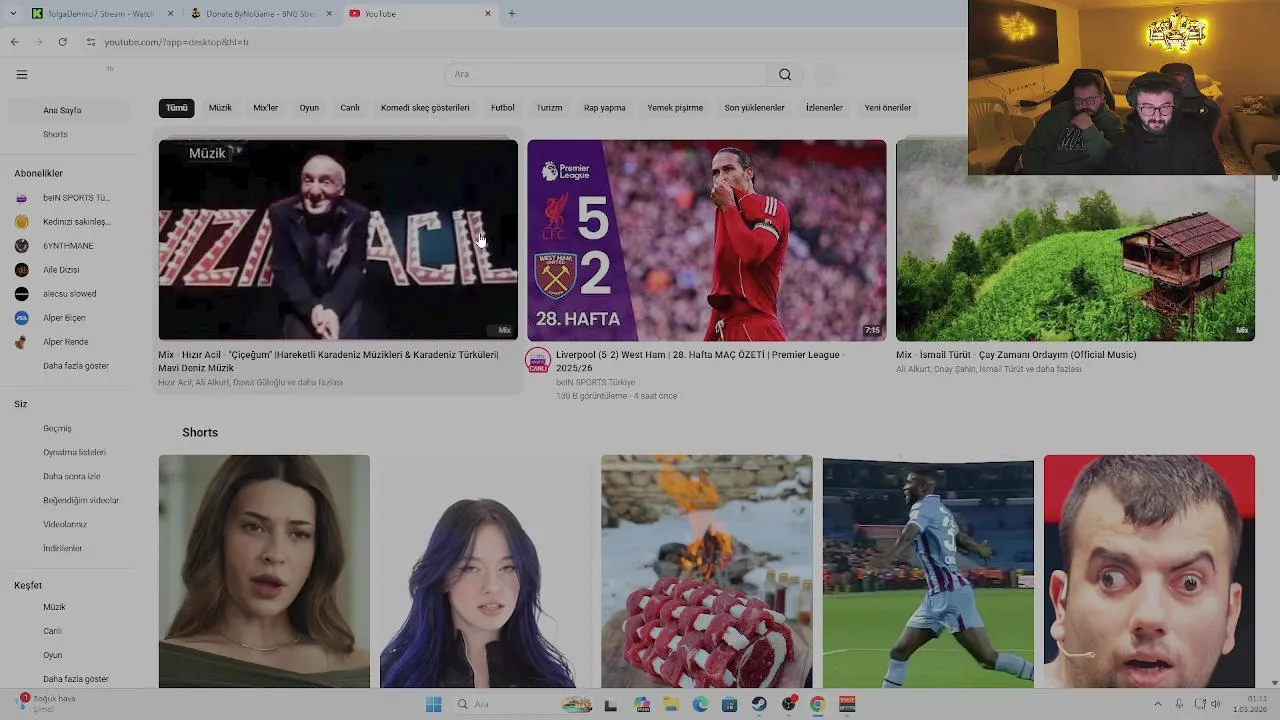This screenshot has height=720, width=1280.
Task: Select the Tümü filter chip
Action: click(177, 108)
